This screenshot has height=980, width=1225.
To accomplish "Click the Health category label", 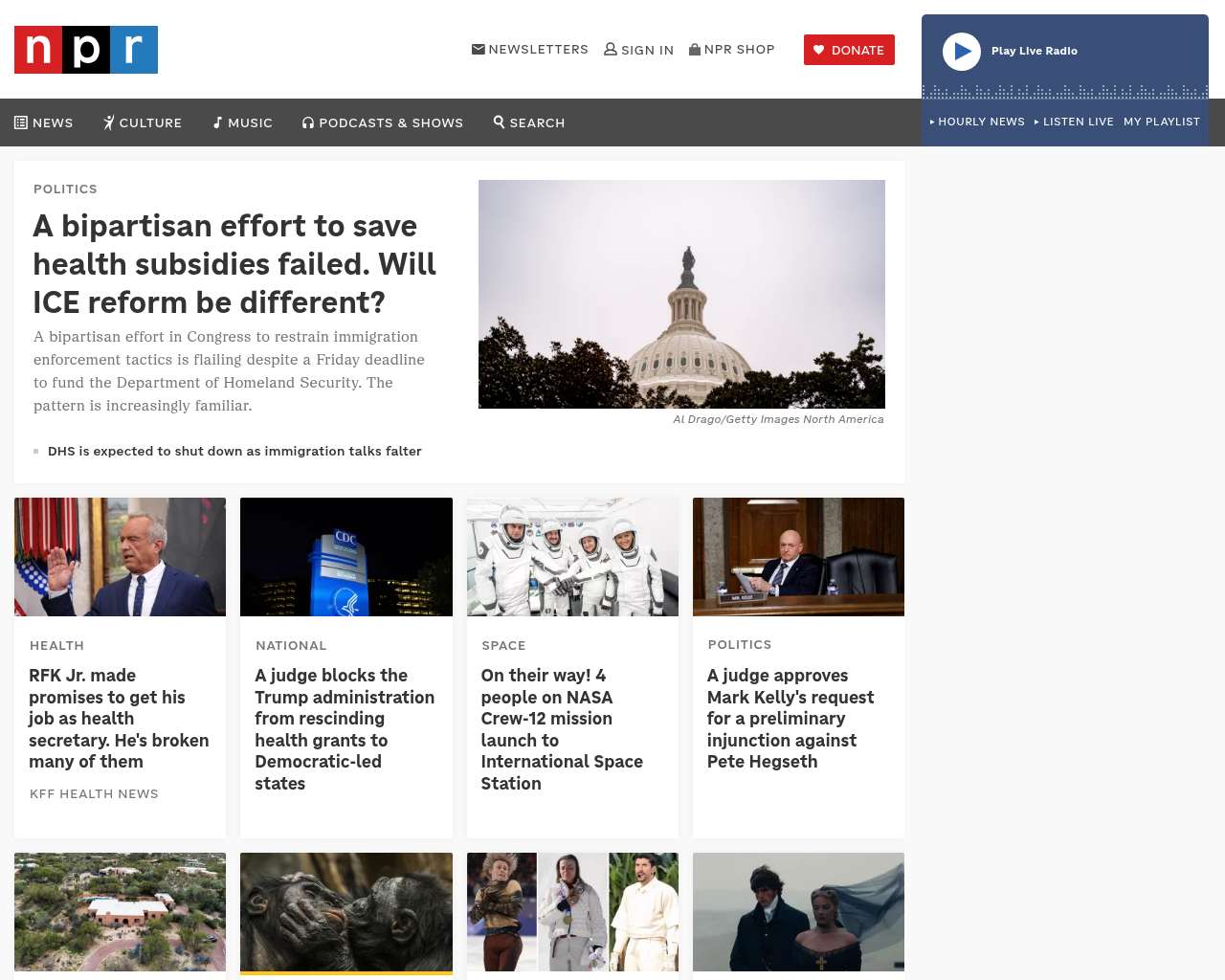I will click(56, 645).
